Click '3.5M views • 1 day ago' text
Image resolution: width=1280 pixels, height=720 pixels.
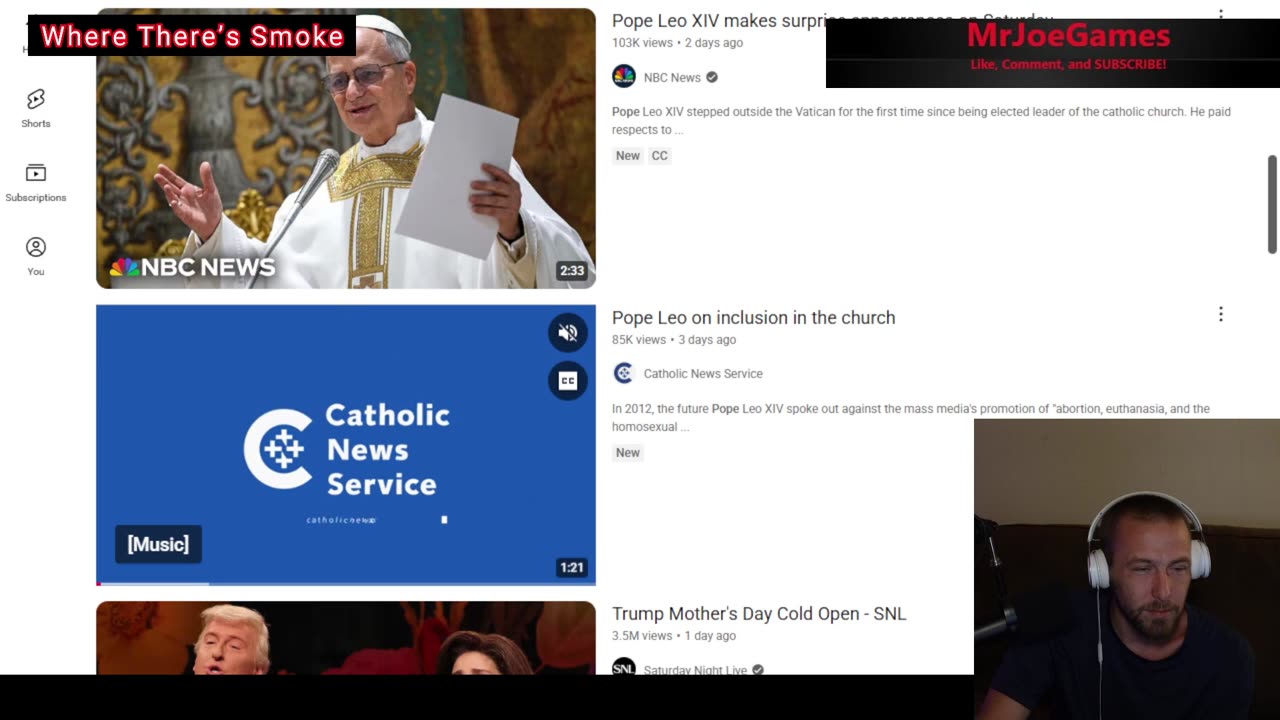point(674,636)
